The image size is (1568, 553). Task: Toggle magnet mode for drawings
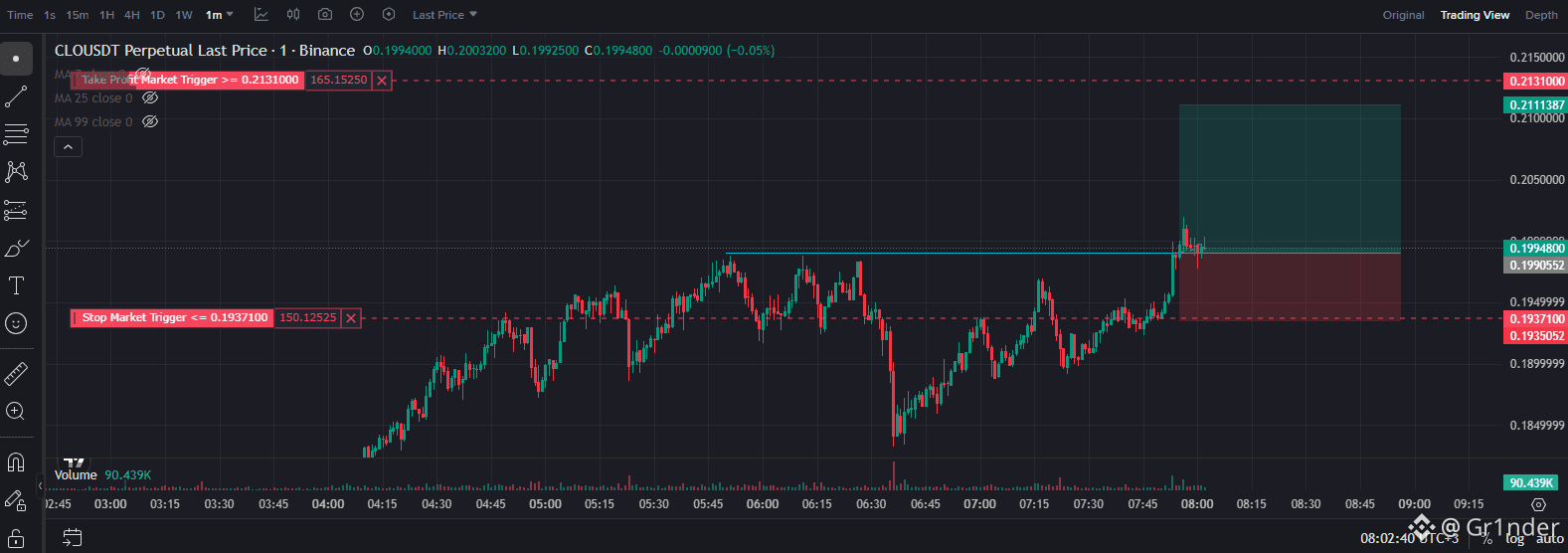pyautogui.click(x=16, y=462)
